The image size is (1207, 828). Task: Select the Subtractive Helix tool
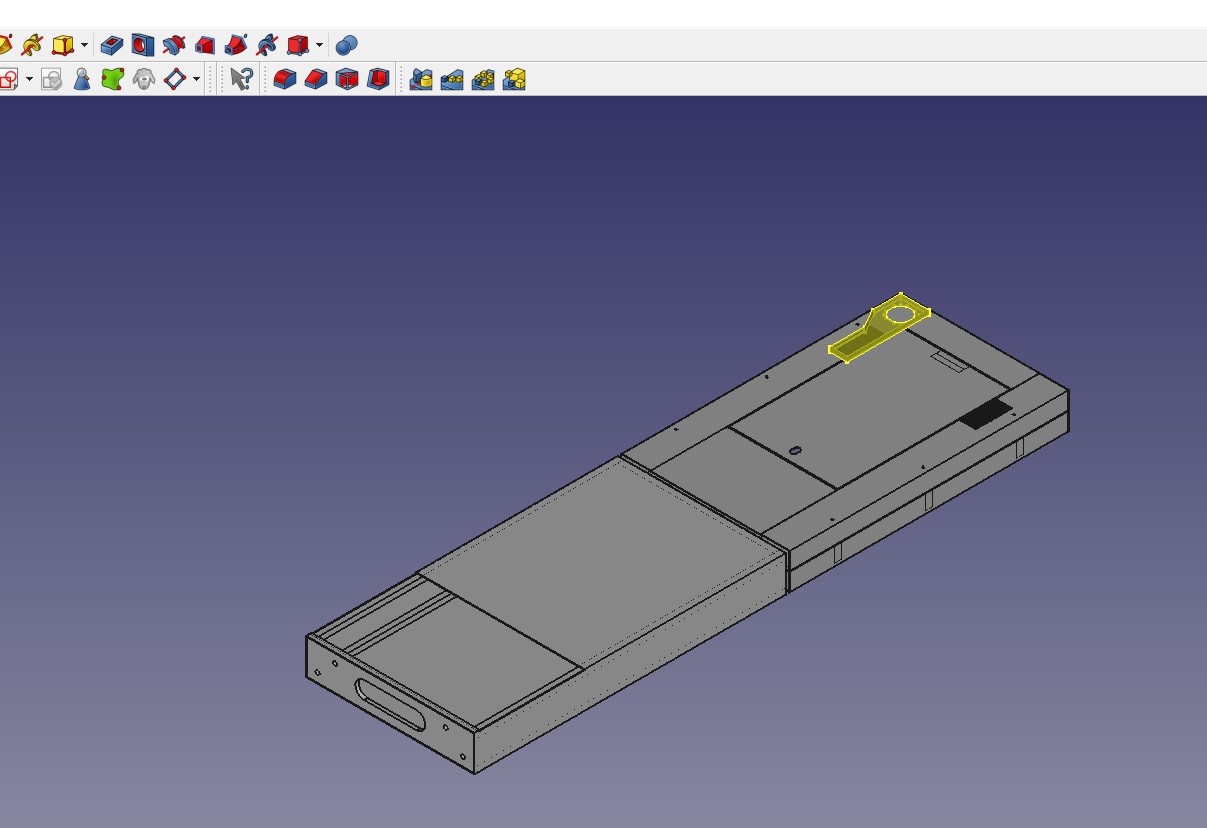coord(267,45)
